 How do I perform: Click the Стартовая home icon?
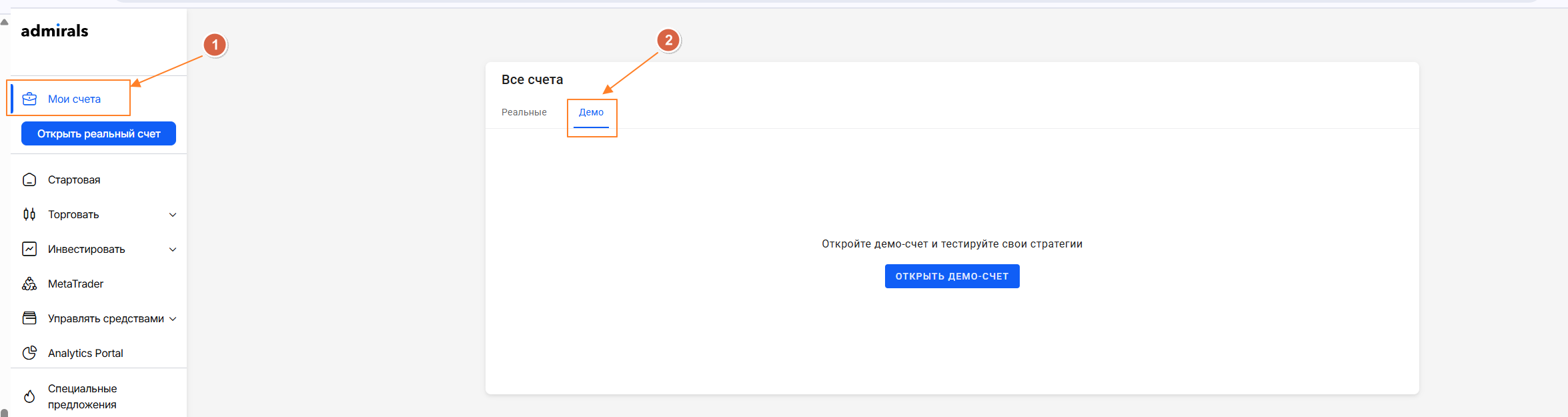tap(29, 179)
